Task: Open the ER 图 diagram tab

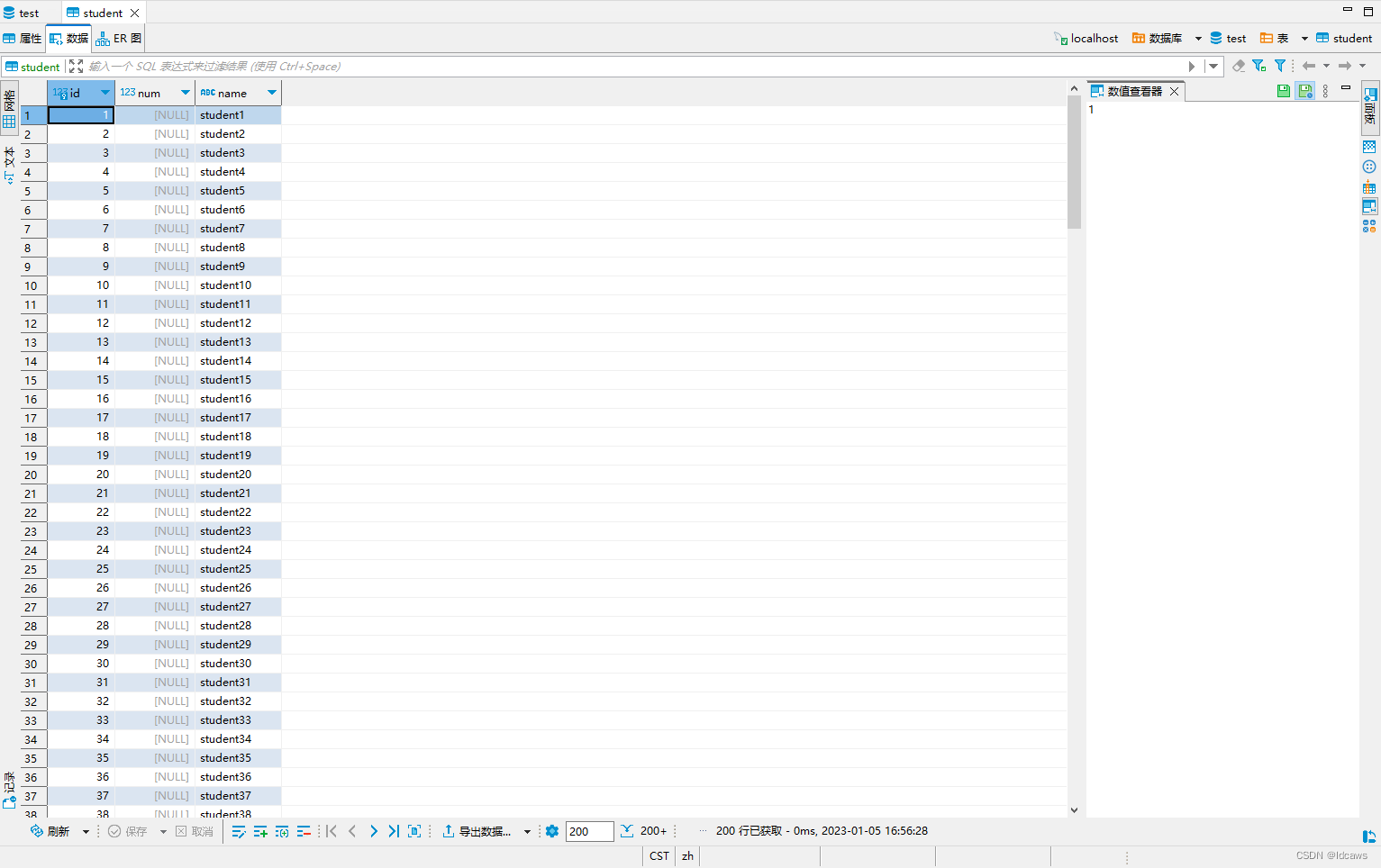Action: click(x=119, y=39)
